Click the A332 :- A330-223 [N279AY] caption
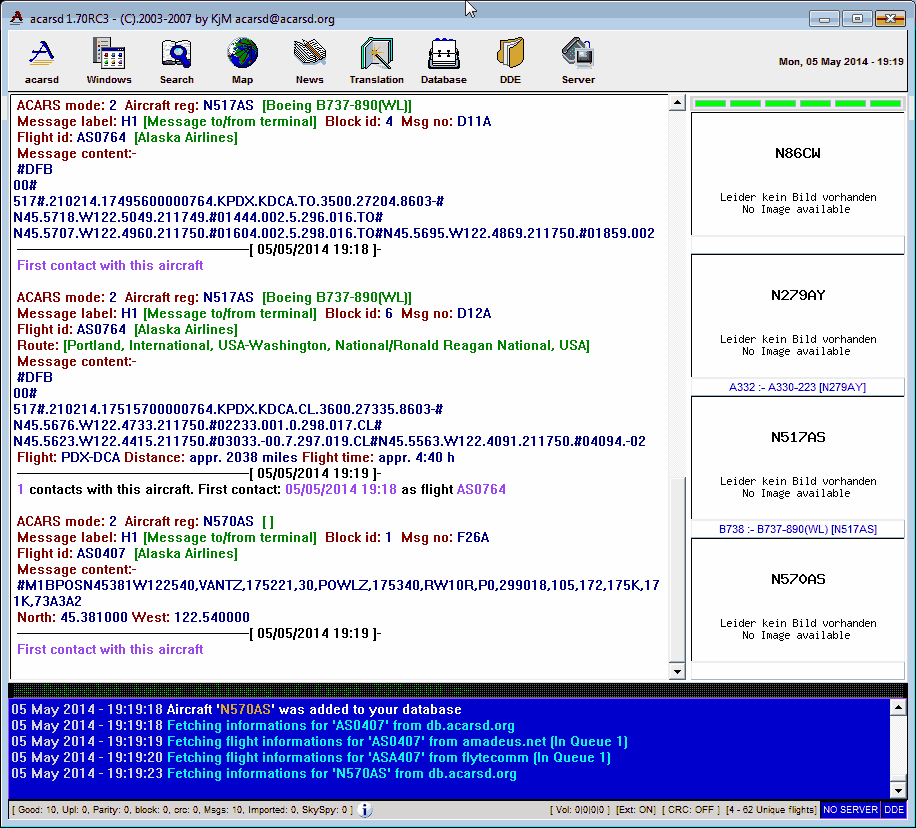The height and width of the screenshot is (828, 916). [797, 387]
